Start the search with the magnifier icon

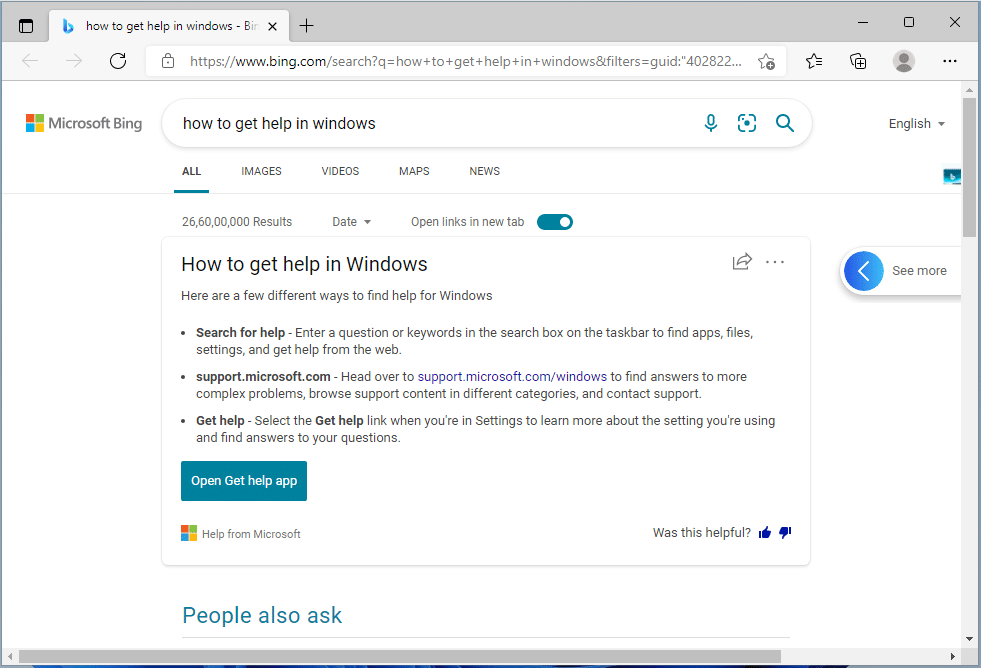click(x=784, y=123)
